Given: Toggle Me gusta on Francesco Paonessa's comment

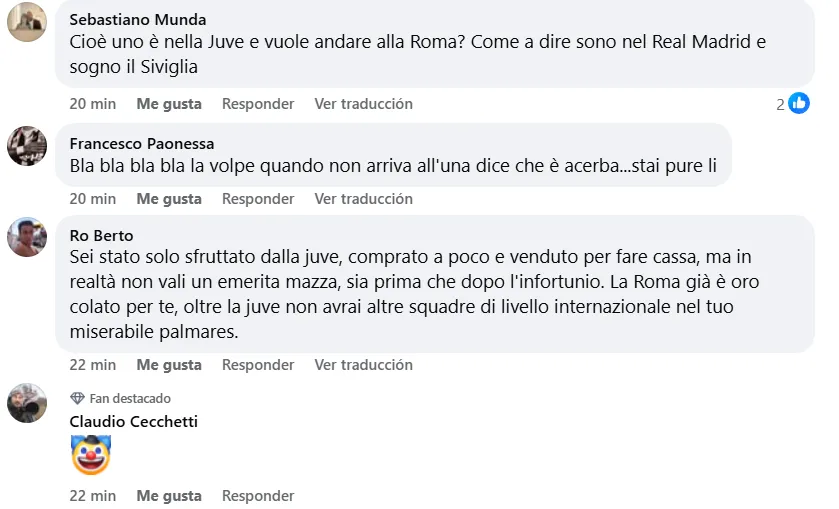Looking at the screenshot, I should [169, 199].
